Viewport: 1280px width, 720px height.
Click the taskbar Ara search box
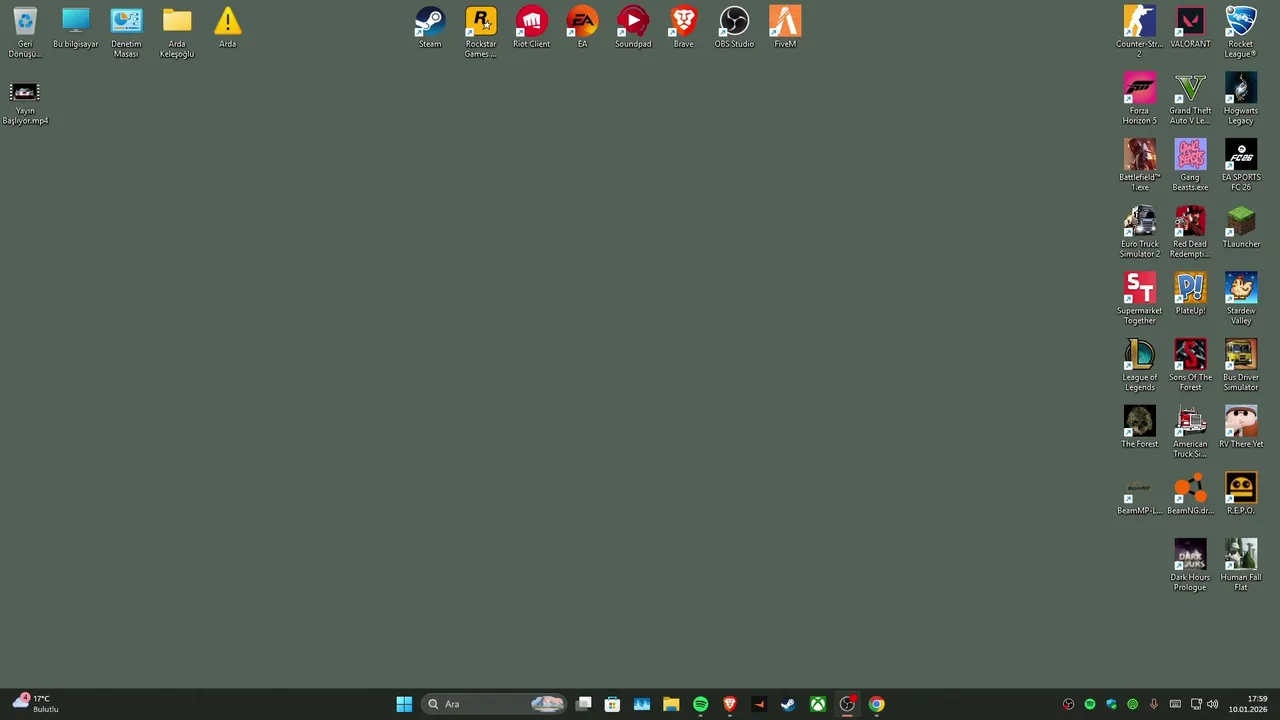494,704
